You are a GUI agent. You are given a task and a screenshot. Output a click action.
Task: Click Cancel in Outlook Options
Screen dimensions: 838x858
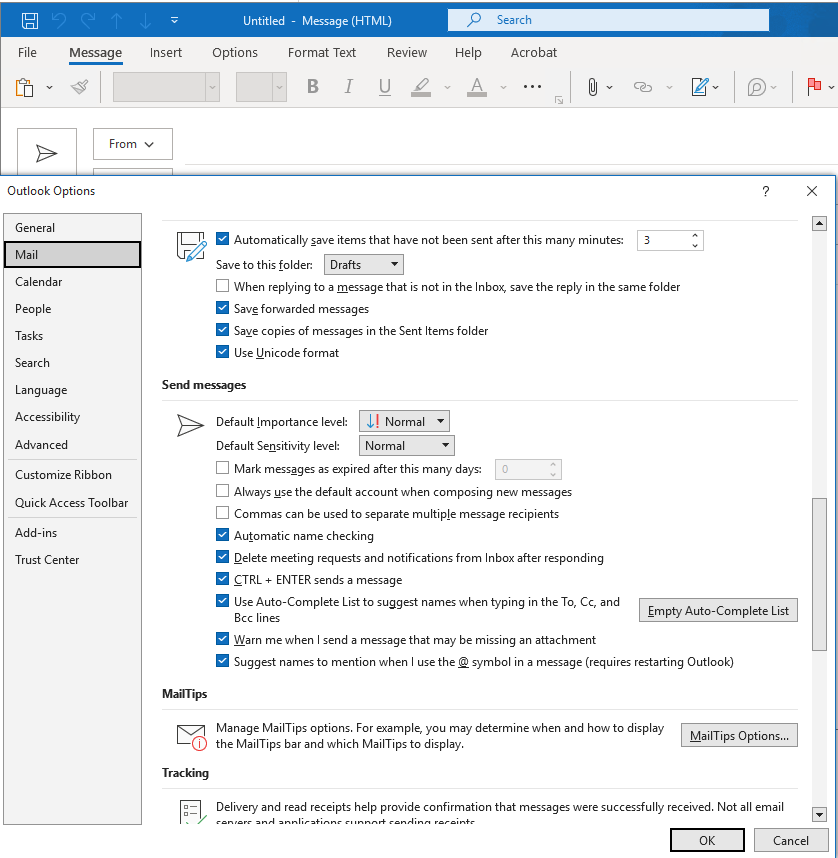pyautogui.click(x=791, y=840)
